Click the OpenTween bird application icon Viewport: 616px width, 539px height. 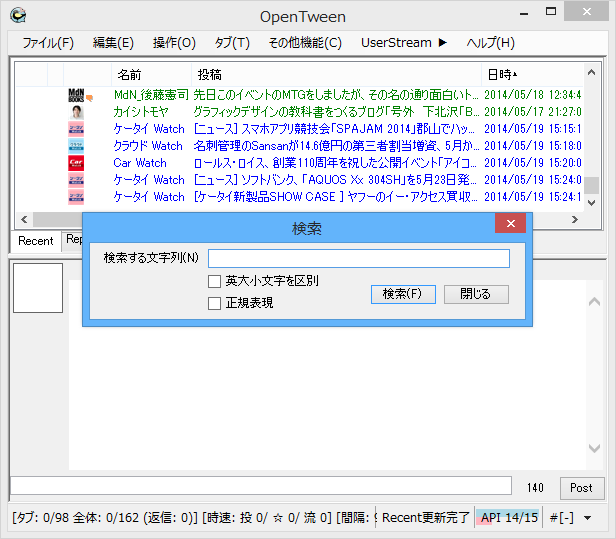(x=18, y=16)
